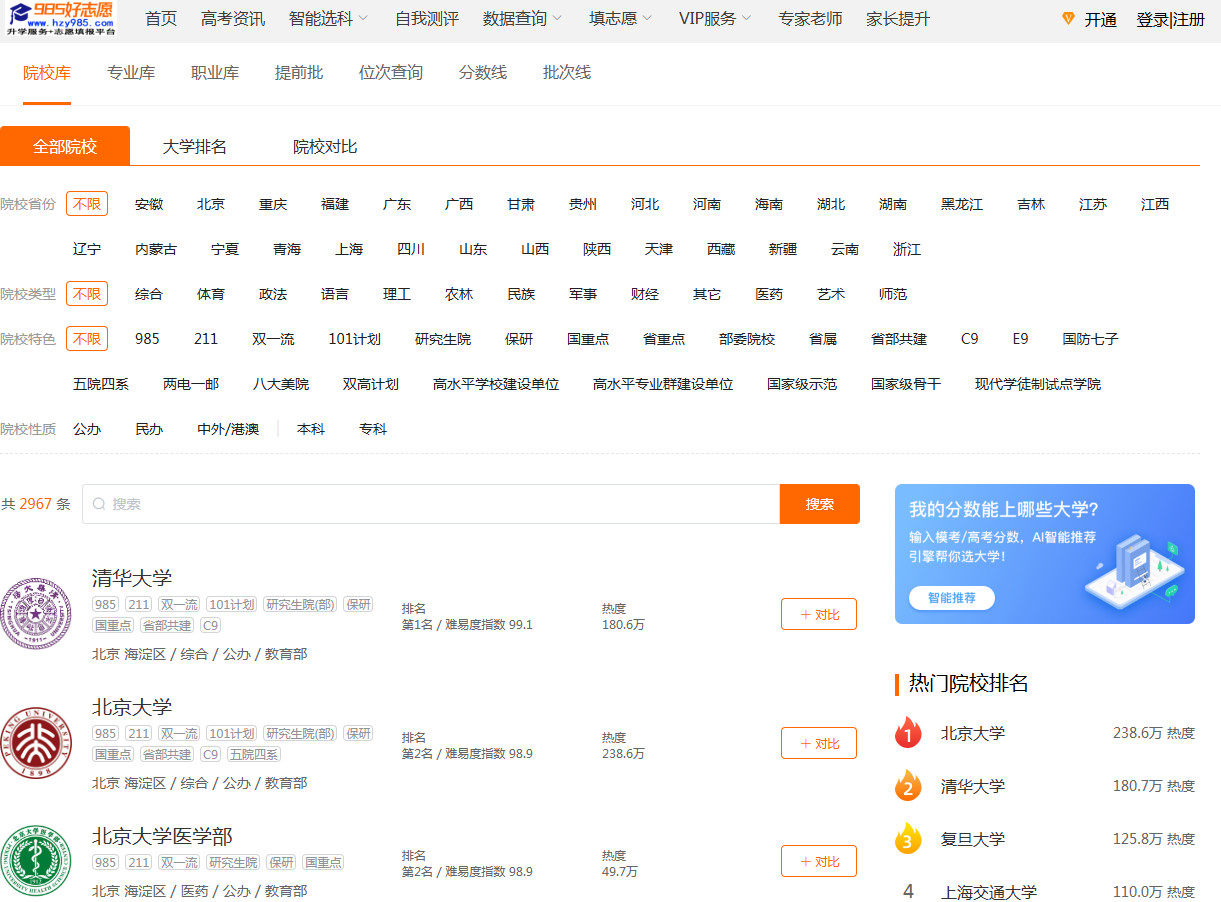Expand the 数据查询 dropdown menu

(522, 19)
